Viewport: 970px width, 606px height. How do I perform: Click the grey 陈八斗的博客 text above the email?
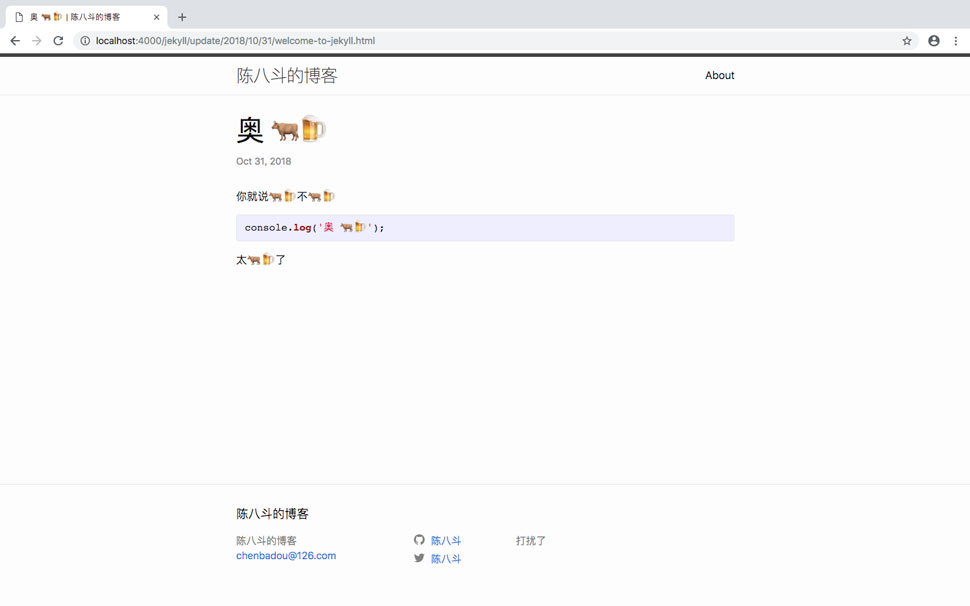[266, 540]
